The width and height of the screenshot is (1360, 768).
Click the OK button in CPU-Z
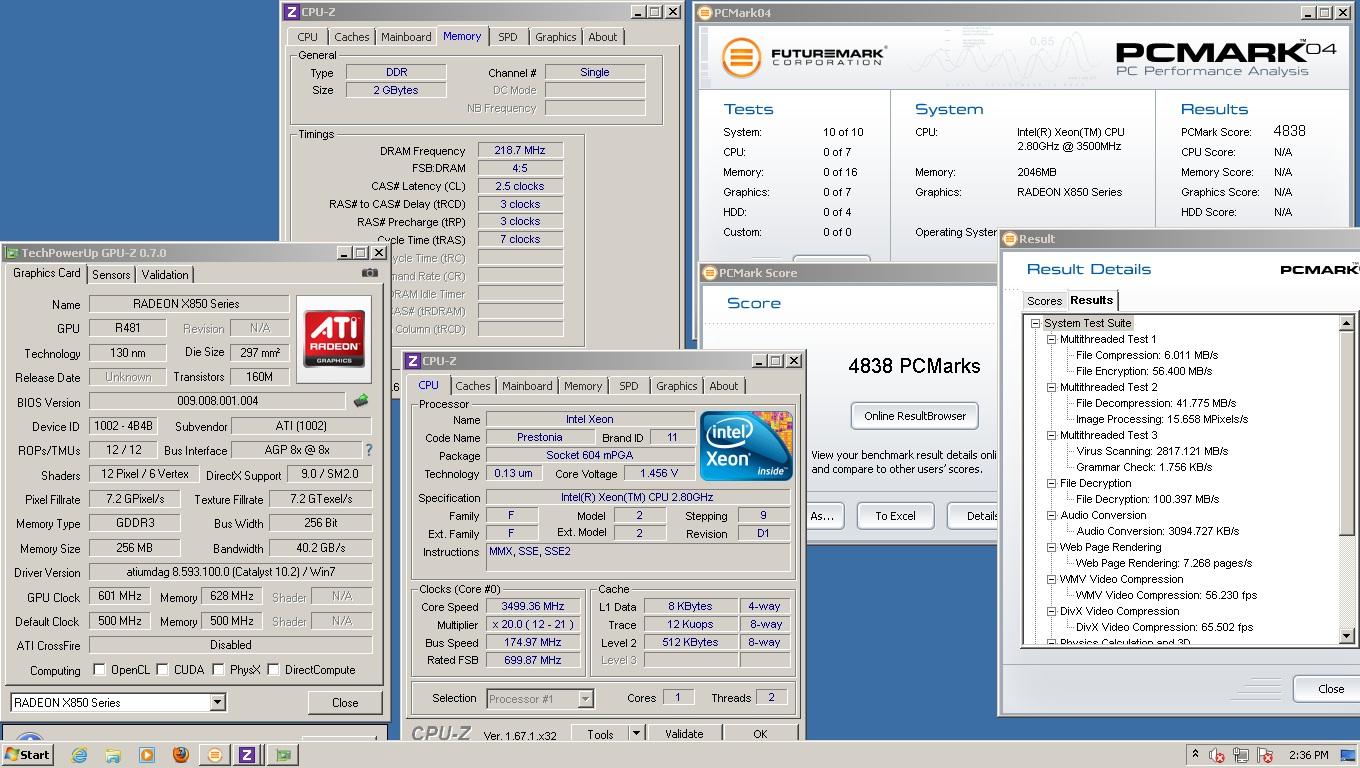760,734
